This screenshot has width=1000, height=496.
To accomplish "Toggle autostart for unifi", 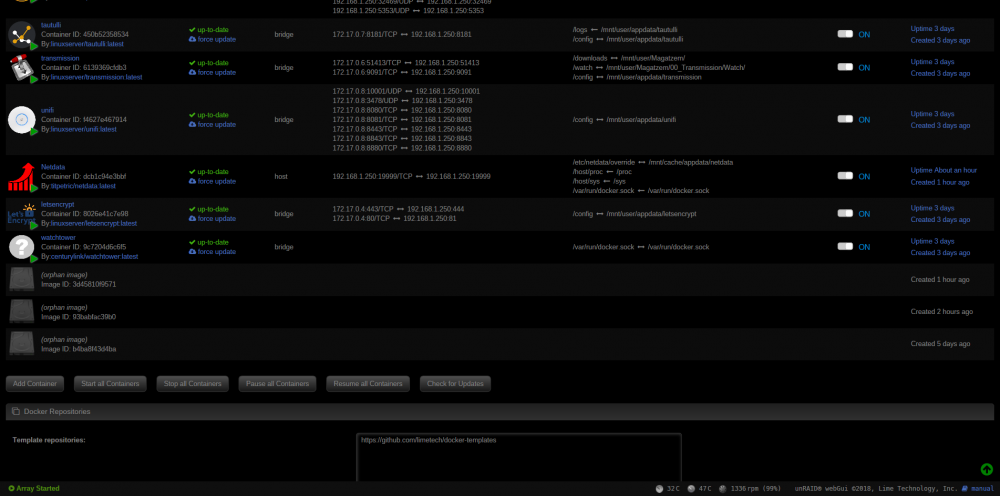I will click(x=845, y=119).
